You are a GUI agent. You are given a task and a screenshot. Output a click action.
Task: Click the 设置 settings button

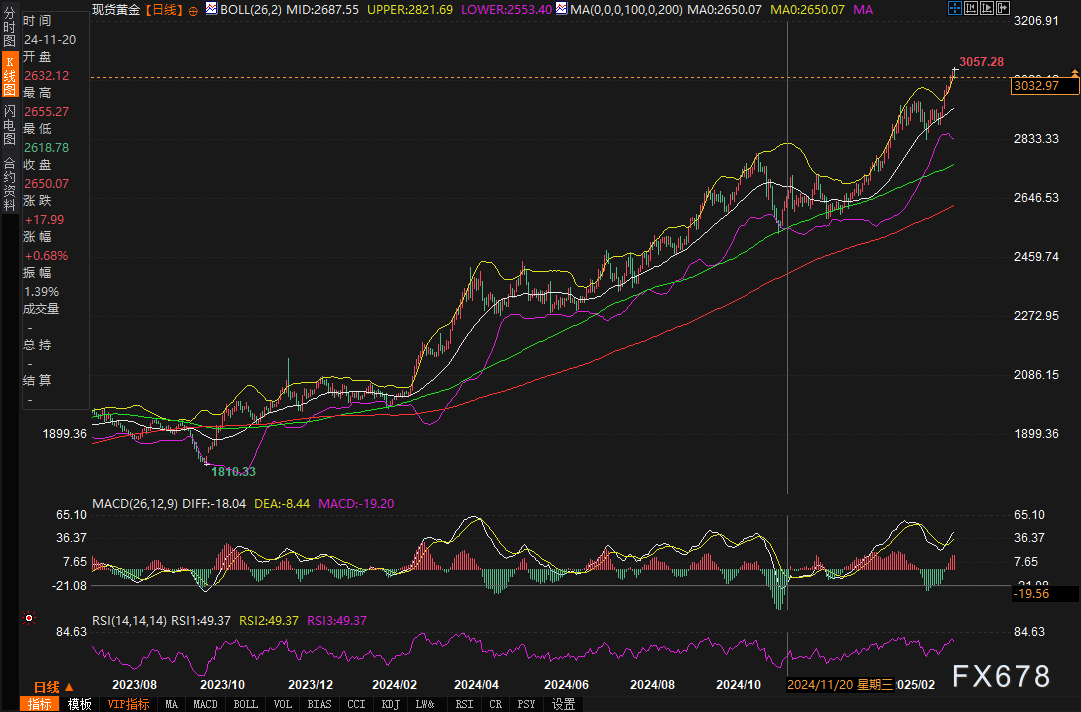click(x=563, y=704)
